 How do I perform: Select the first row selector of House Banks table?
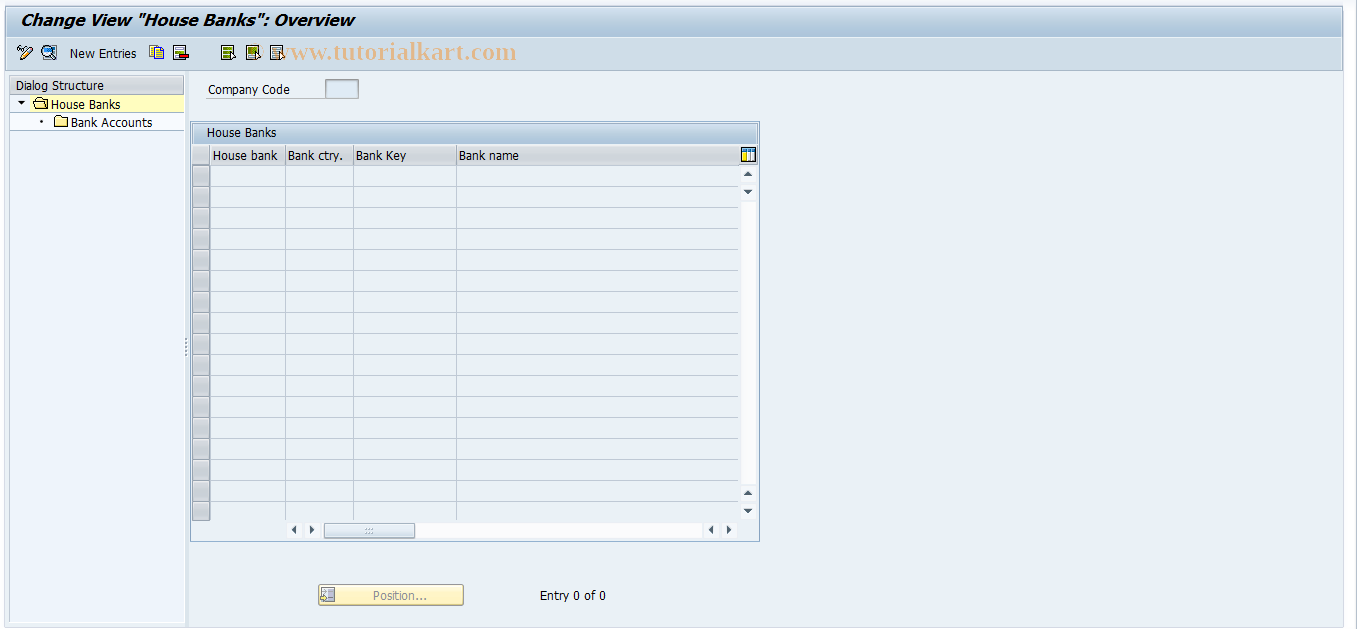[201, 176]
